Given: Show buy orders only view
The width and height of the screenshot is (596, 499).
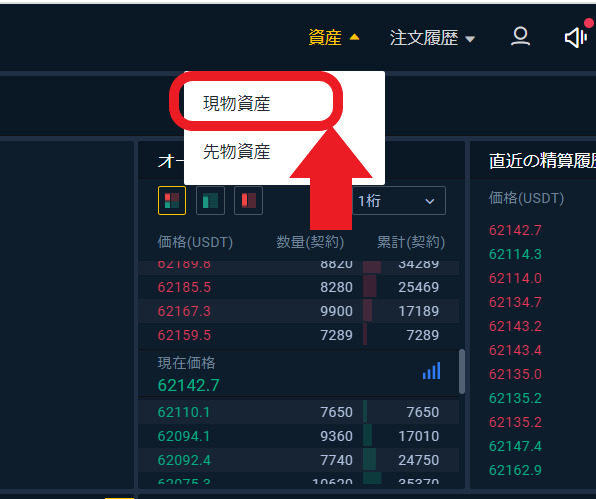Looking at the screenshot, I should (210, 200).
